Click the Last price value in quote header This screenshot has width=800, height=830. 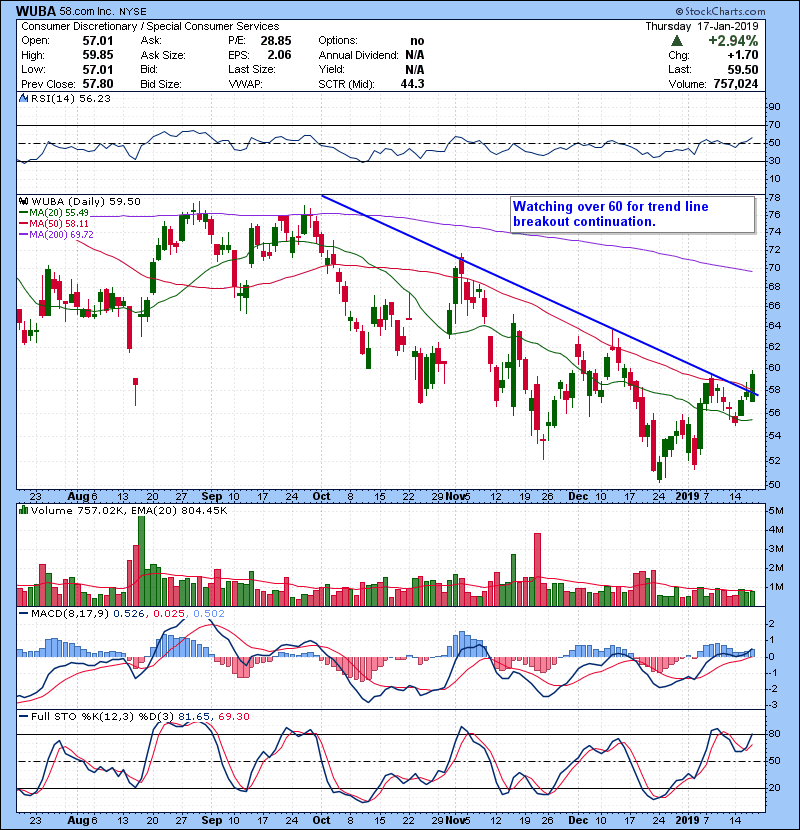pyautogui.click(x=742, y=69)
